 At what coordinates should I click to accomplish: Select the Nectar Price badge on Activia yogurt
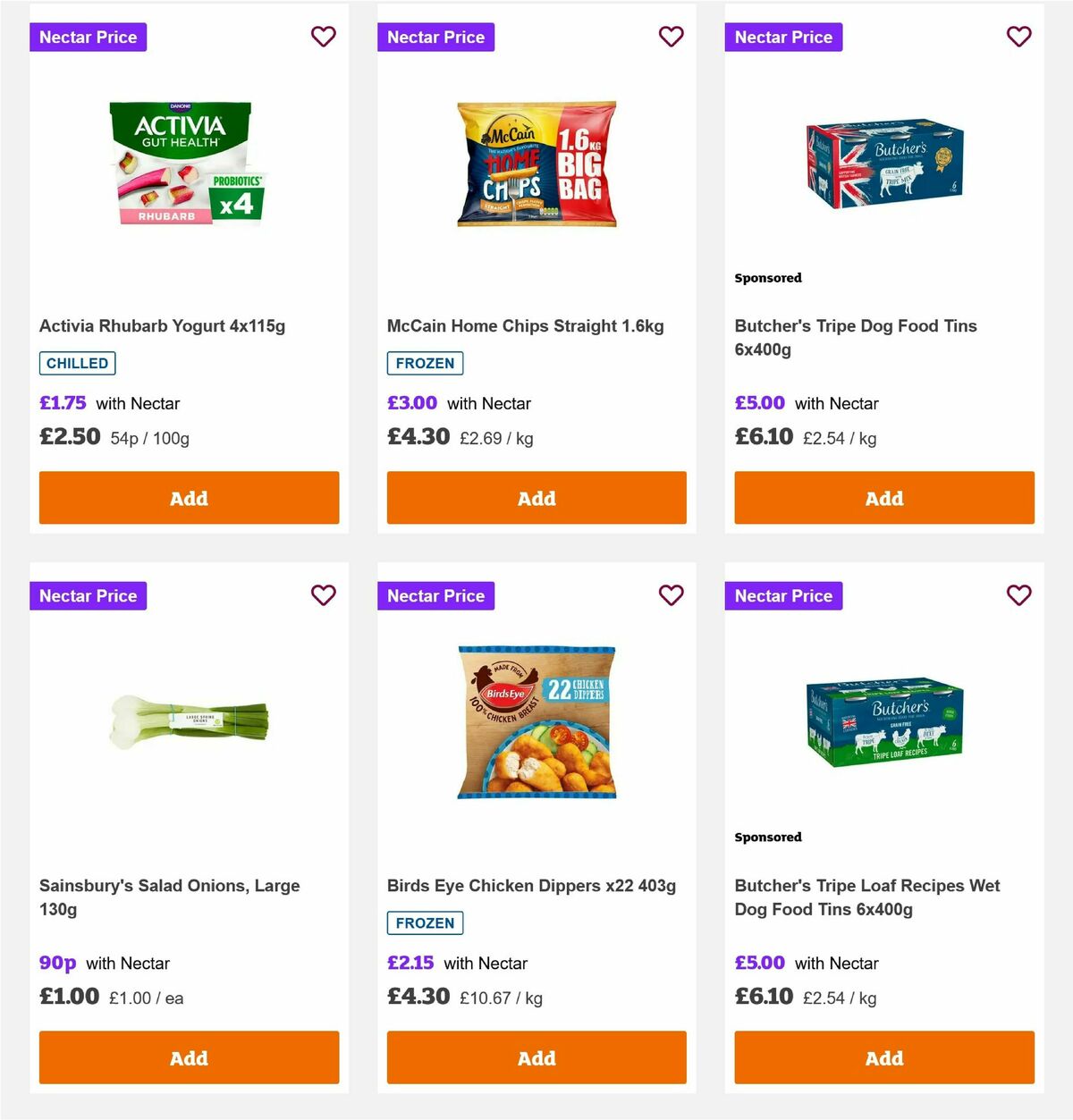[x=88, y=37]
